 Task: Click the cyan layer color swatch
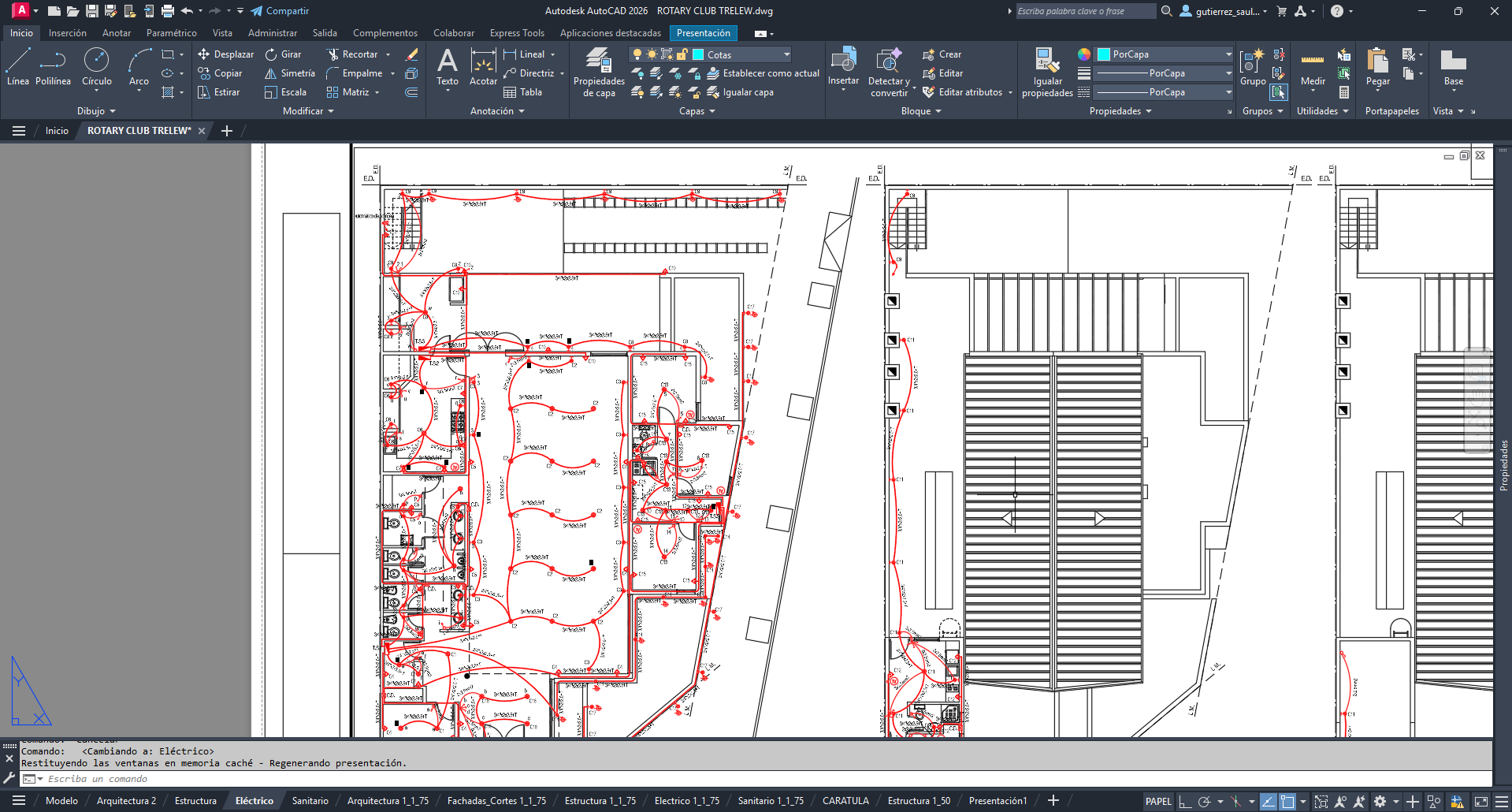[698, 54]
